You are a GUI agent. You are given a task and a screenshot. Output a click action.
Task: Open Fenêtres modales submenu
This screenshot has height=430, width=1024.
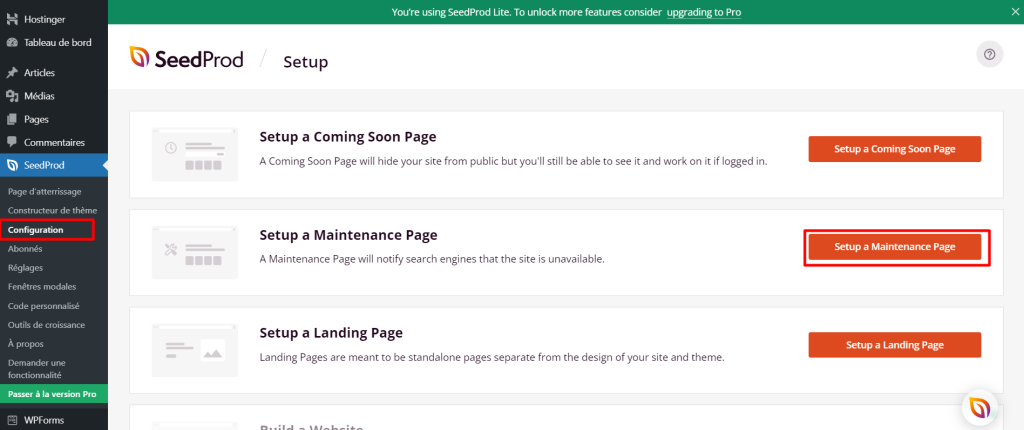(42, 287)
